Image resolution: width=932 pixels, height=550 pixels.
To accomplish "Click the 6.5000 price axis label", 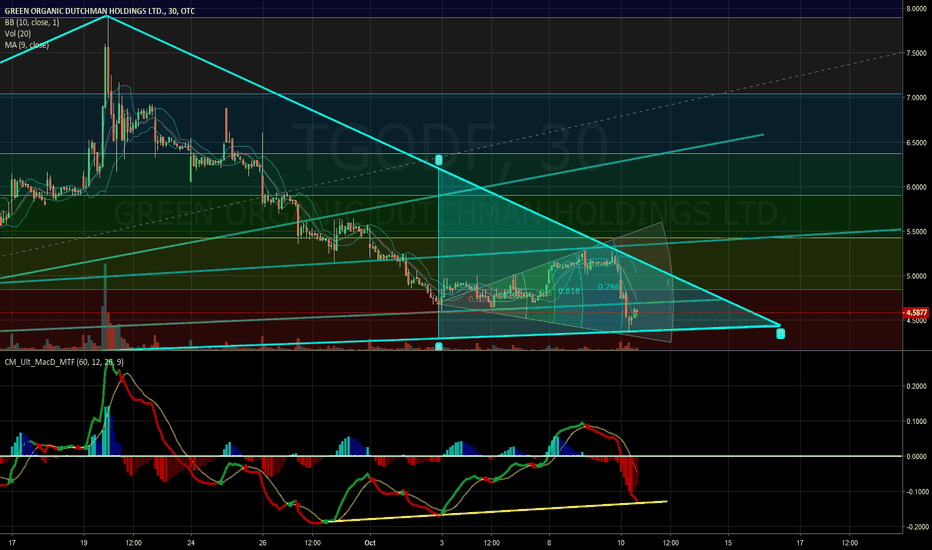I will click(917, 143).
